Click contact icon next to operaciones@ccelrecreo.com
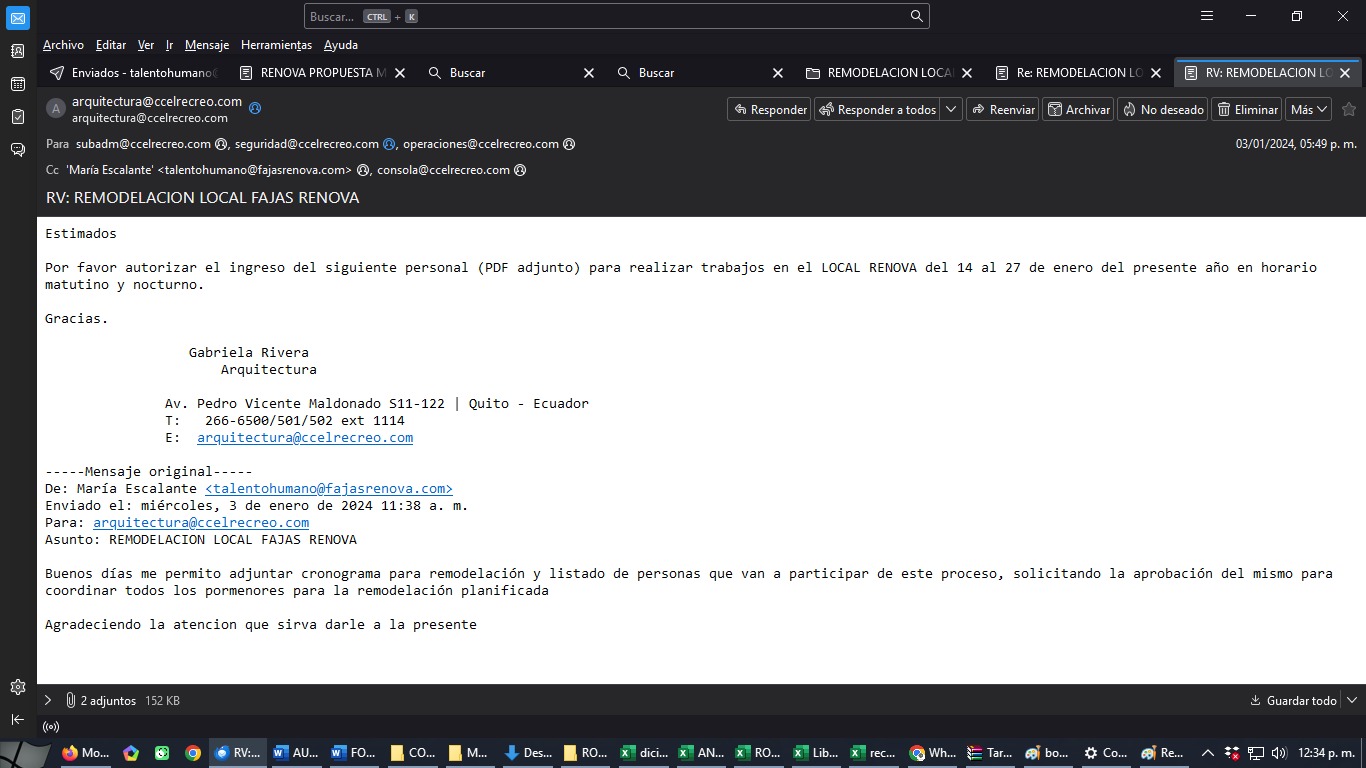The height and width of the screenshot is (768, 1366). [569, 144]
